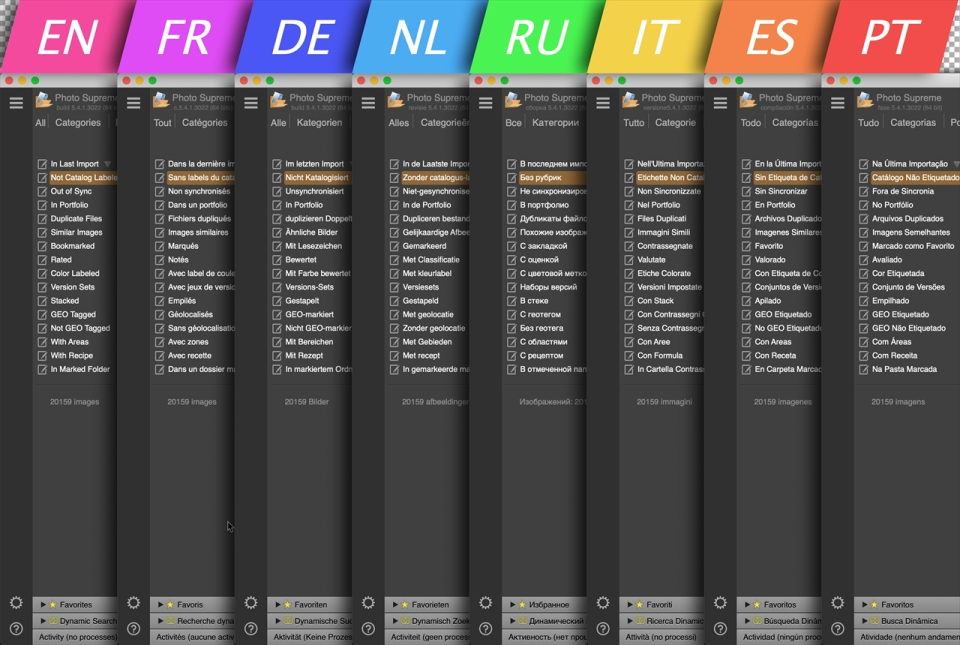Click help question mark in NL window

click(368, 628)
